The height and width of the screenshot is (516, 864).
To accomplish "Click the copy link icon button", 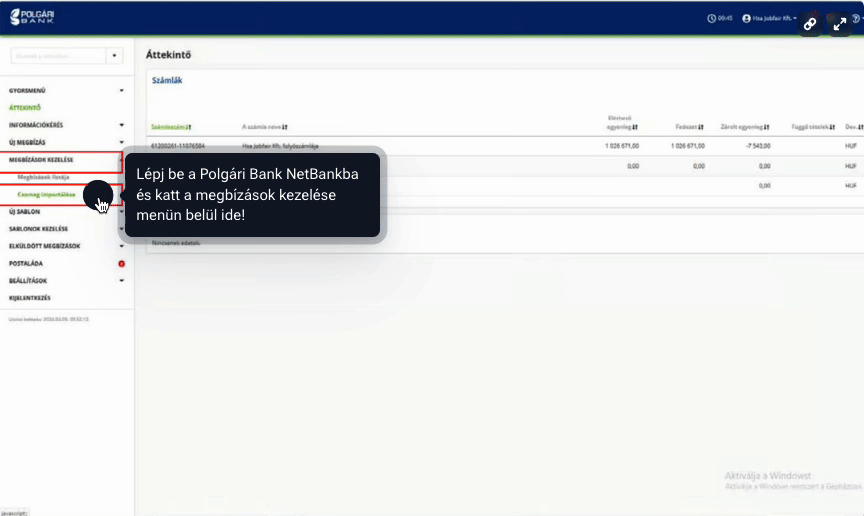I will click(810, 24).
